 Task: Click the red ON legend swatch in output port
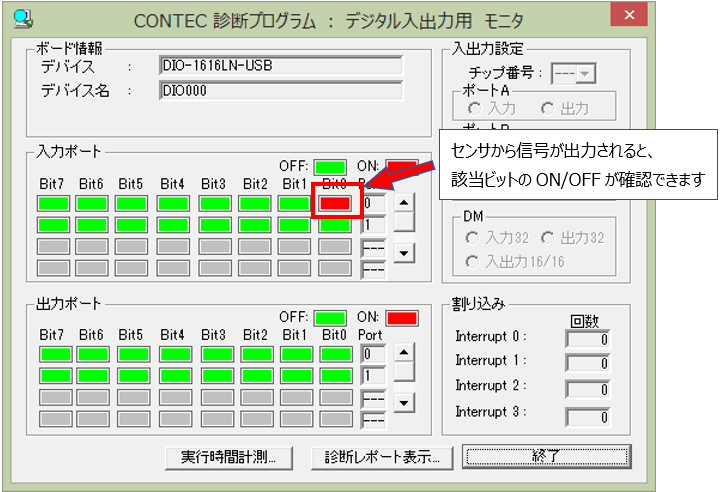[x=401, y=318]
